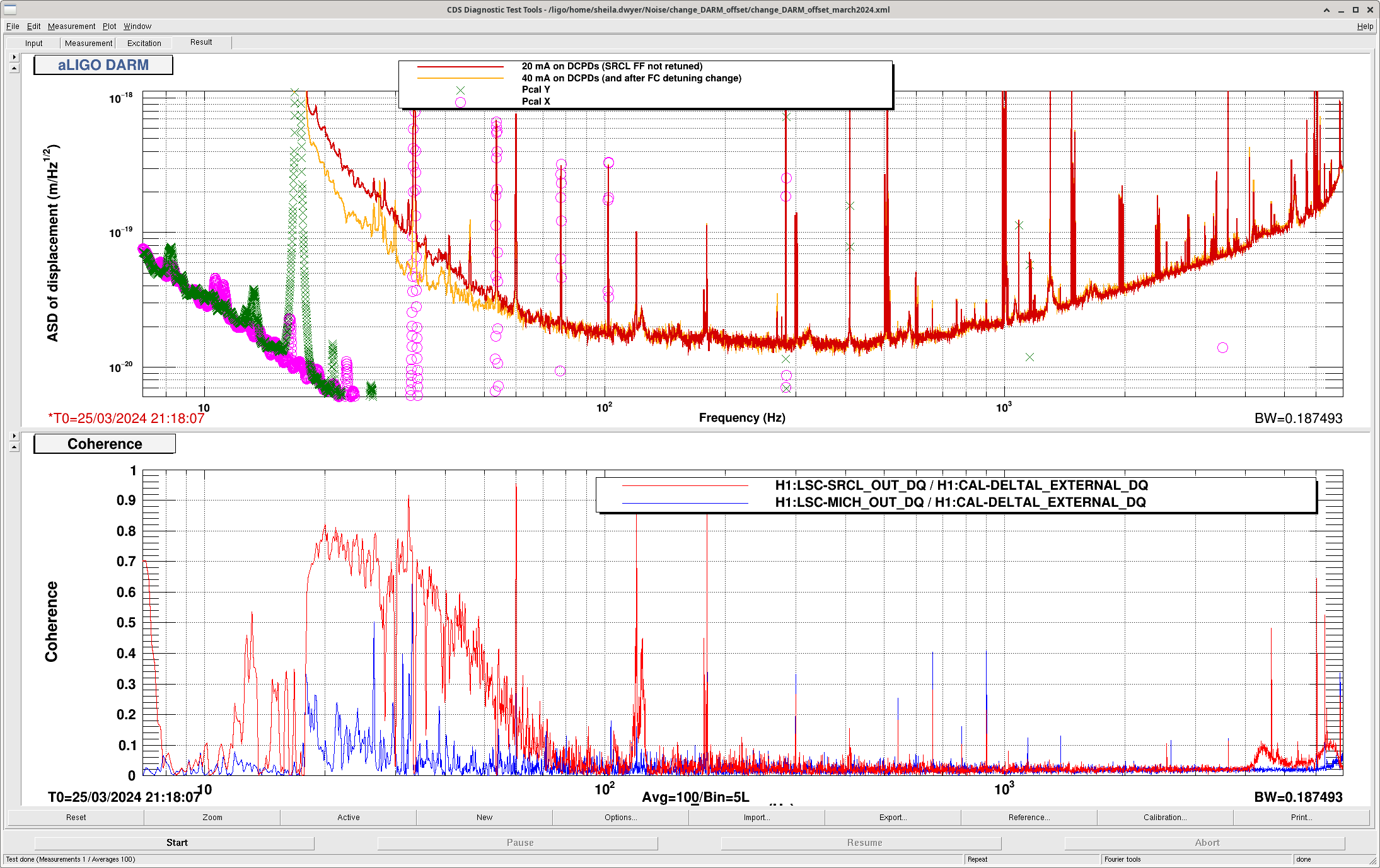Click up-arrow beside the Coherence plot
The width and height of the screenshot is (1380, 868).
pos(14,447)
